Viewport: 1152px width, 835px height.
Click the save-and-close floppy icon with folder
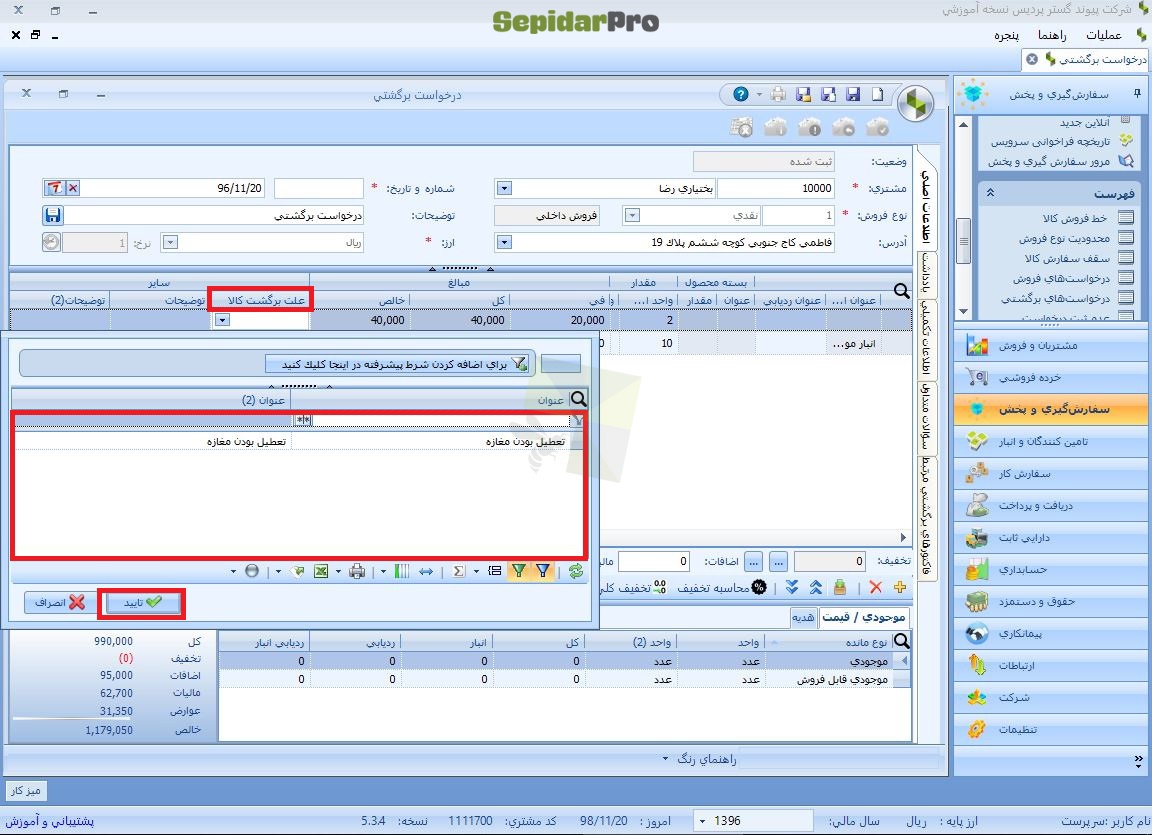pos(803,94)
